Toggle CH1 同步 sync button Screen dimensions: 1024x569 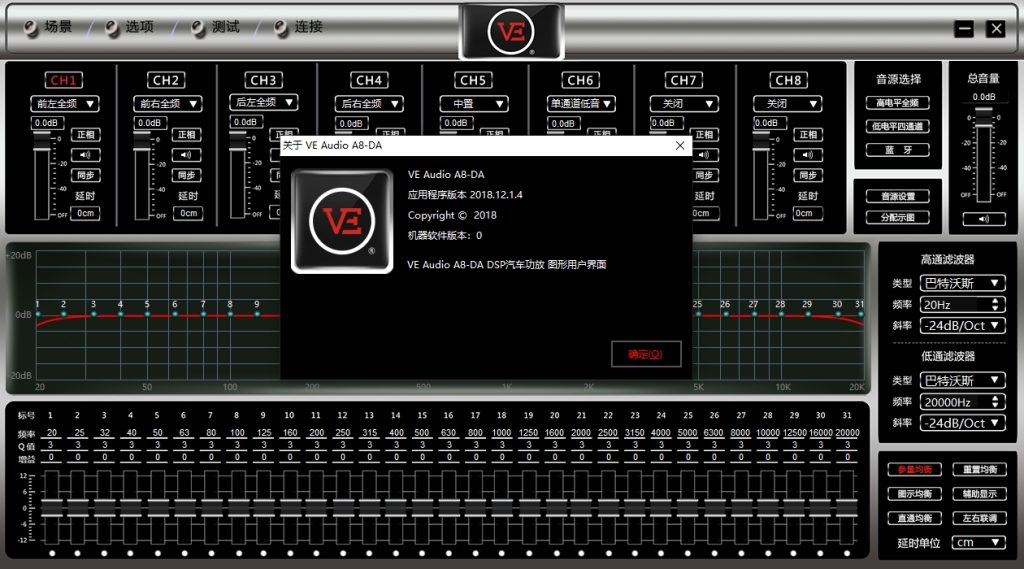[86, 175]
